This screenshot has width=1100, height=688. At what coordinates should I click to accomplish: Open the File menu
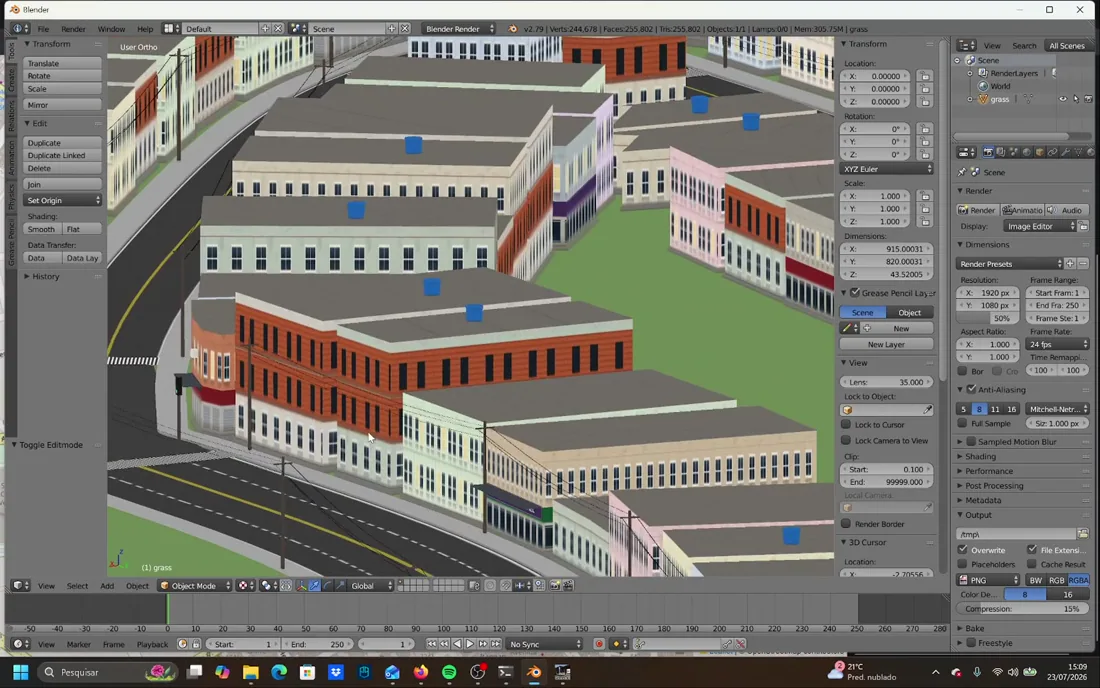coord(43,29)
